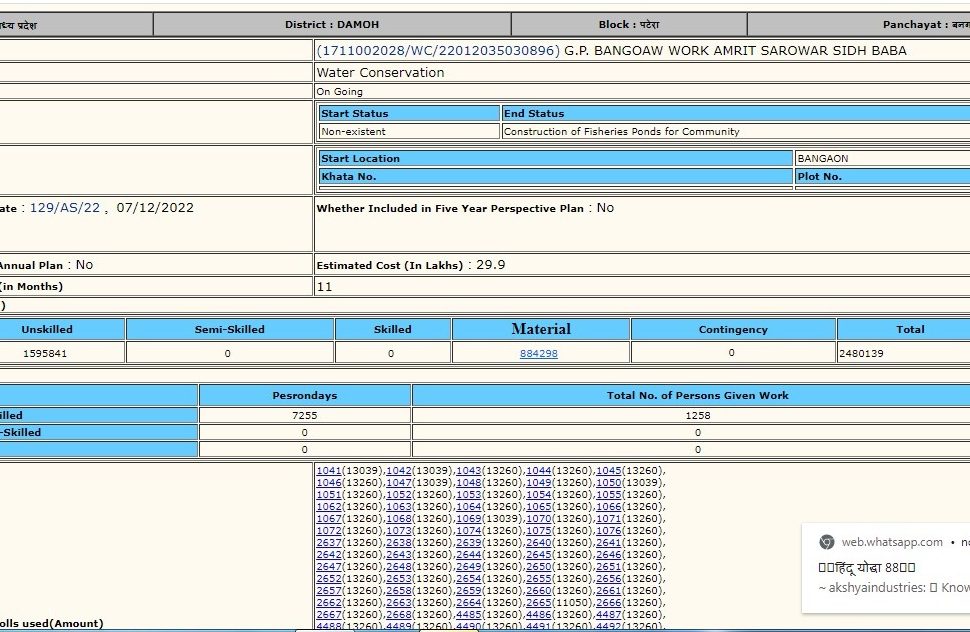The height and width of the screenshot is (632, 970).
Task: Open muster roll 4487 link
Action: point(608,615)
